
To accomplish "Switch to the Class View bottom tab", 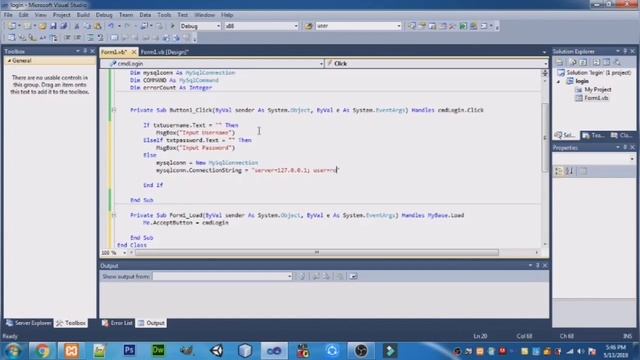I will (621, 135).
